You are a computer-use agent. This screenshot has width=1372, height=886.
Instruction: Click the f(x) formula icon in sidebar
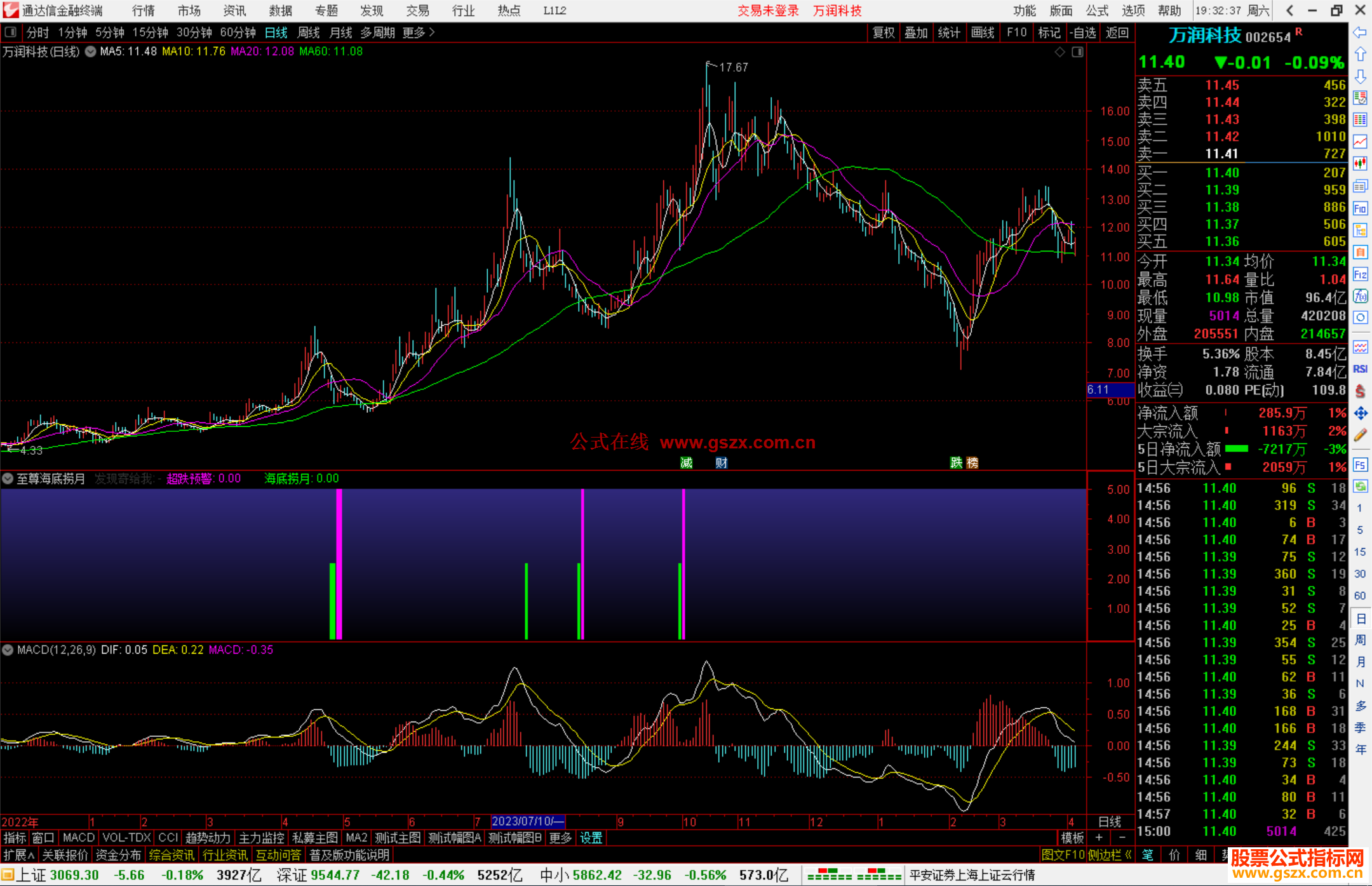pyautogui.click(x=1360, y=296)
